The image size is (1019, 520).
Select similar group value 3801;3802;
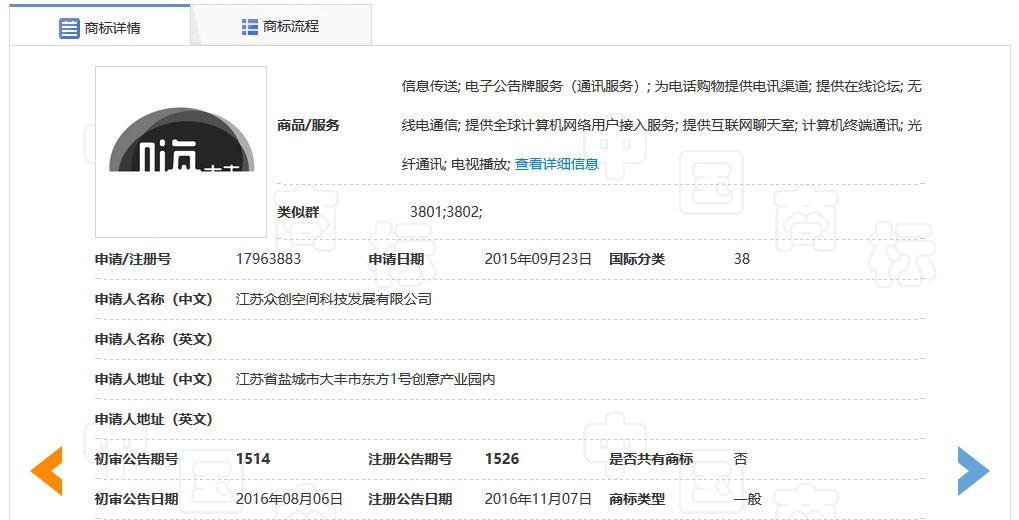[x=446, y=212]
